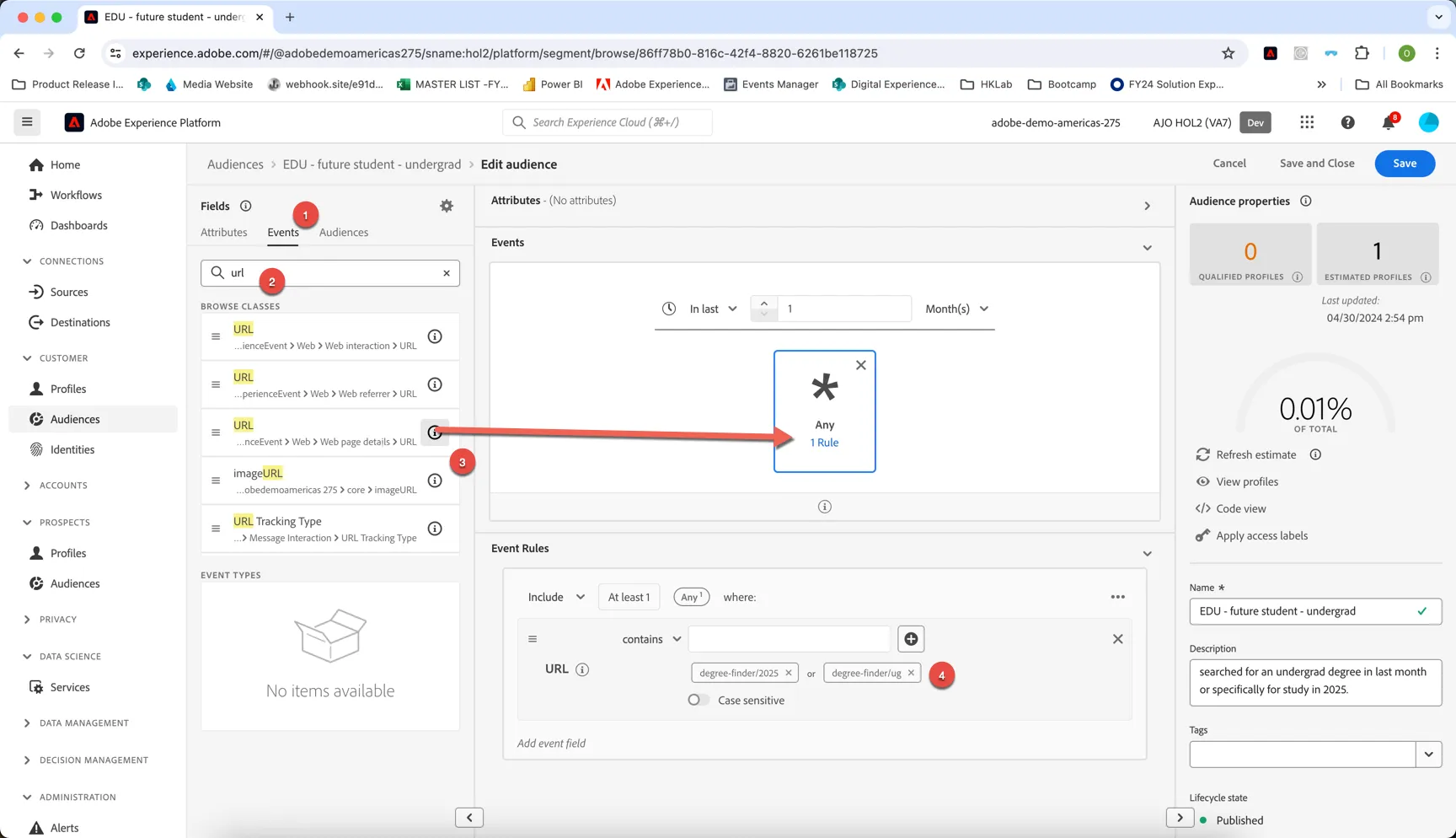
Task: Go to Destinations in sidebar
Action: point(80,322)
